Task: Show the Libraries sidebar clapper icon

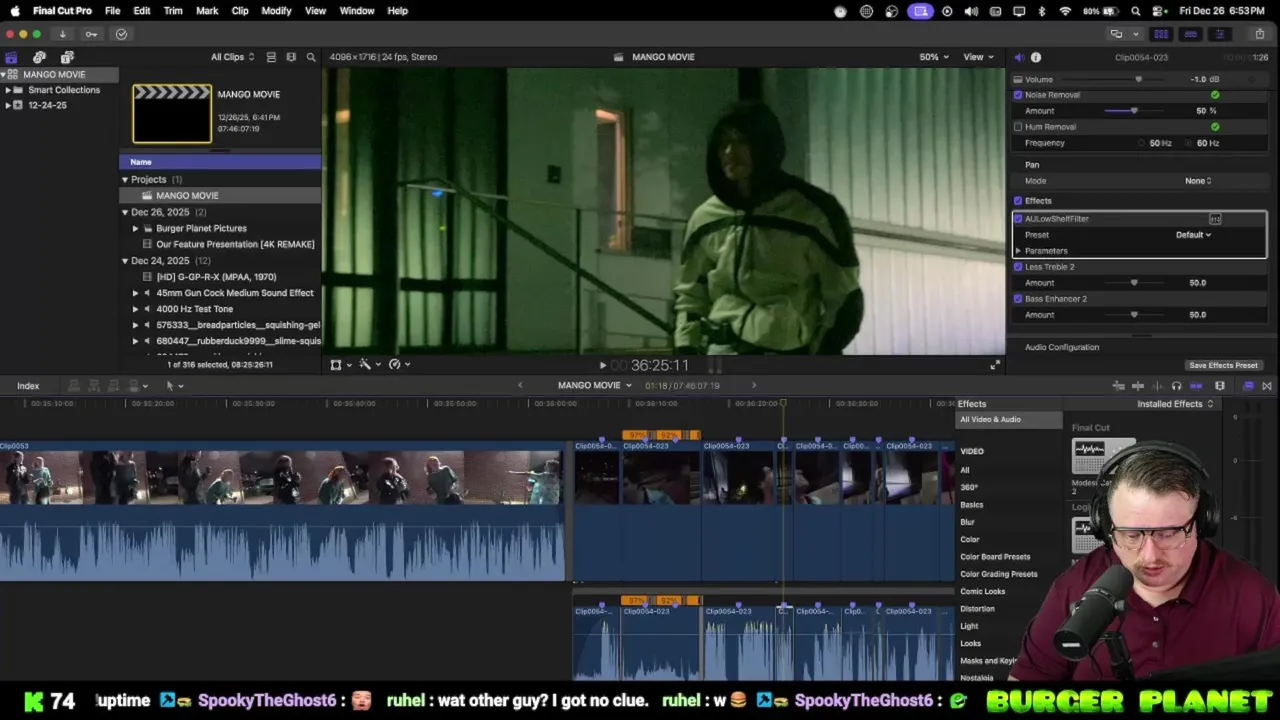Action: (x=11, y=57)
